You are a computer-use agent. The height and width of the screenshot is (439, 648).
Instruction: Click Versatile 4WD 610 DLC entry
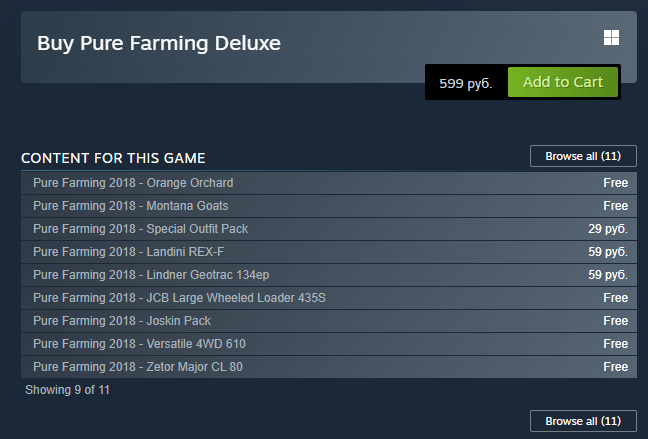139,344
